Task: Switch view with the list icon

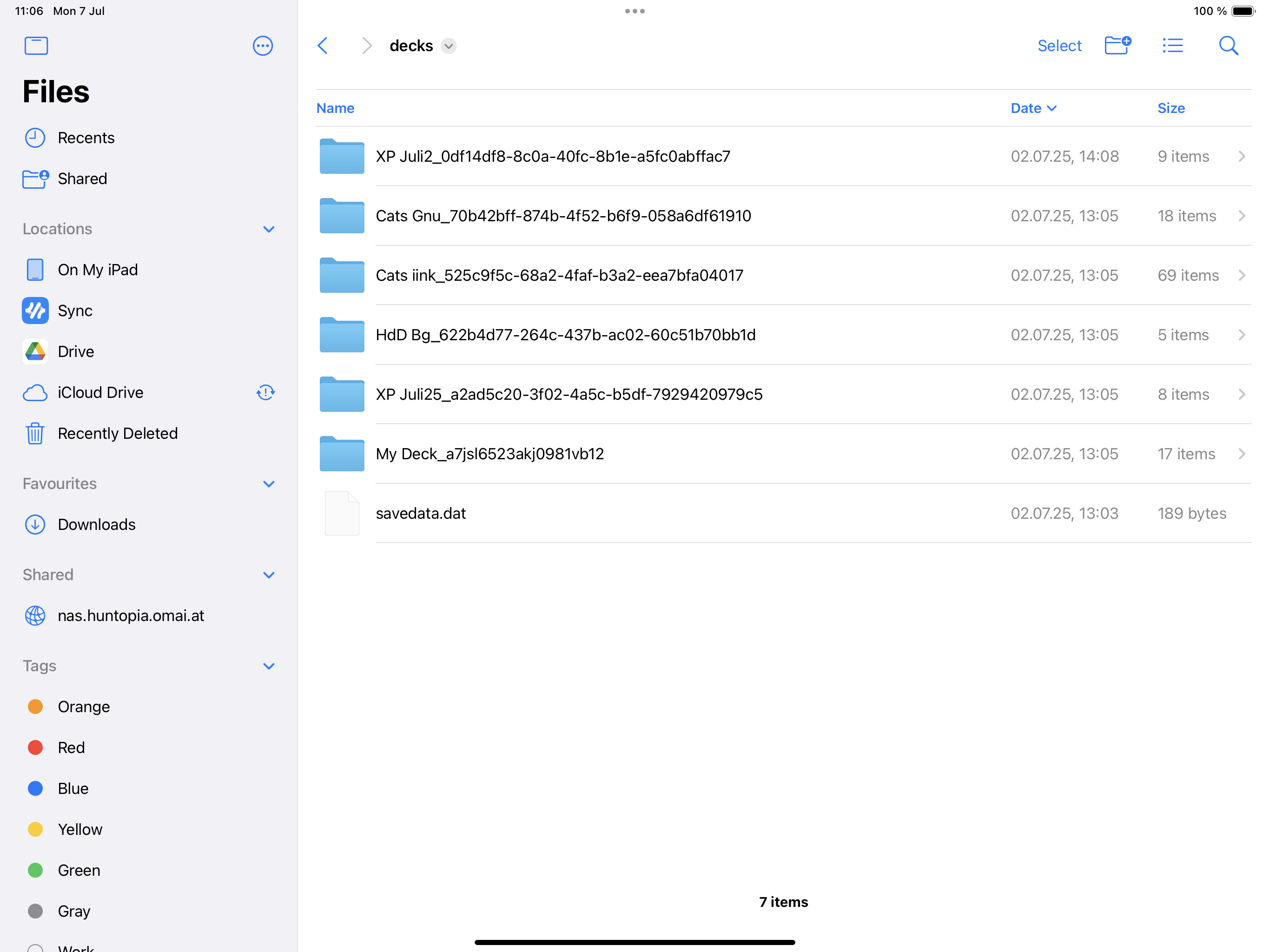Action: pos(1172,46)
